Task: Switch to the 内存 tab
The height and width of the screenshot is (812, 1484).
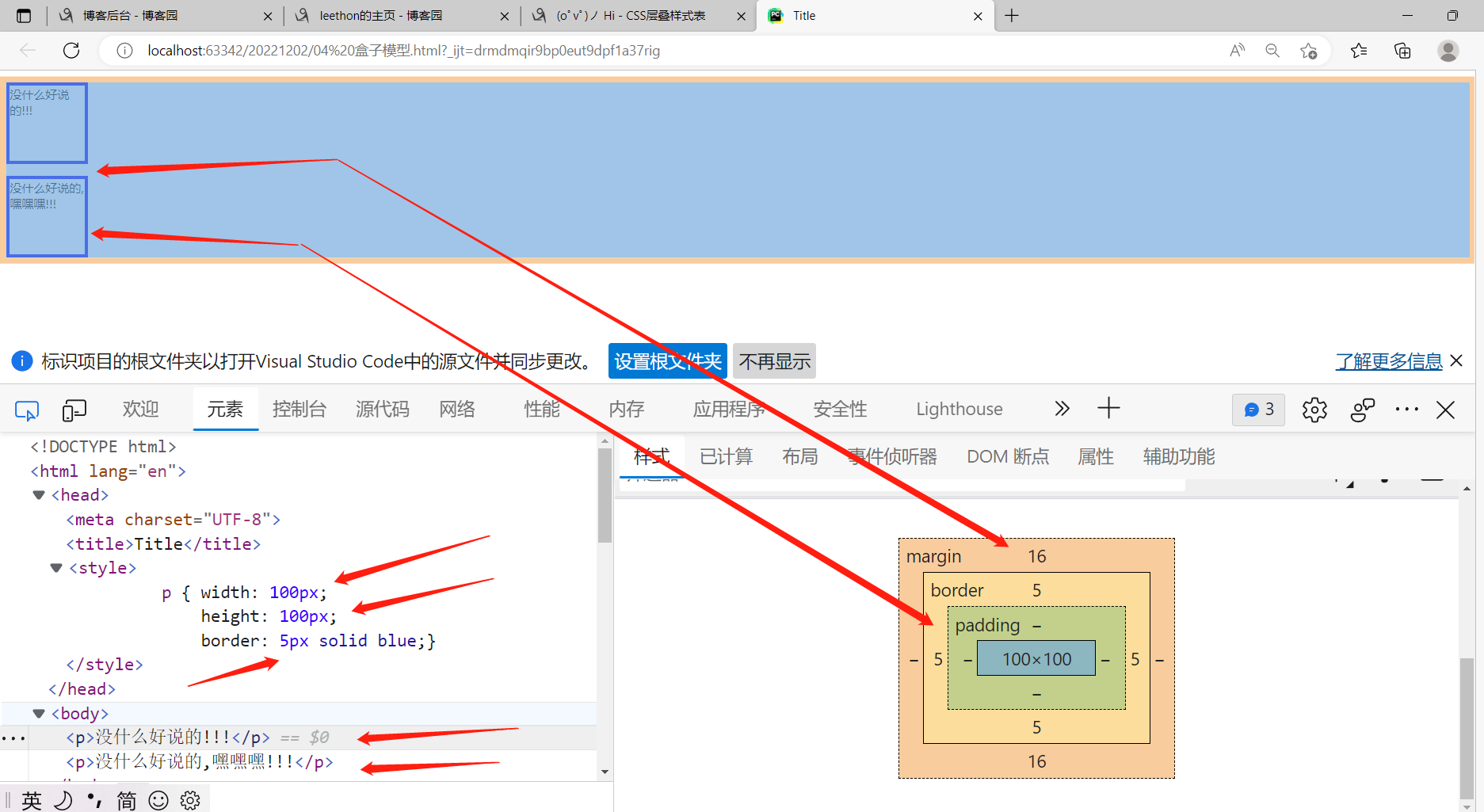Action: coord(626,409)
